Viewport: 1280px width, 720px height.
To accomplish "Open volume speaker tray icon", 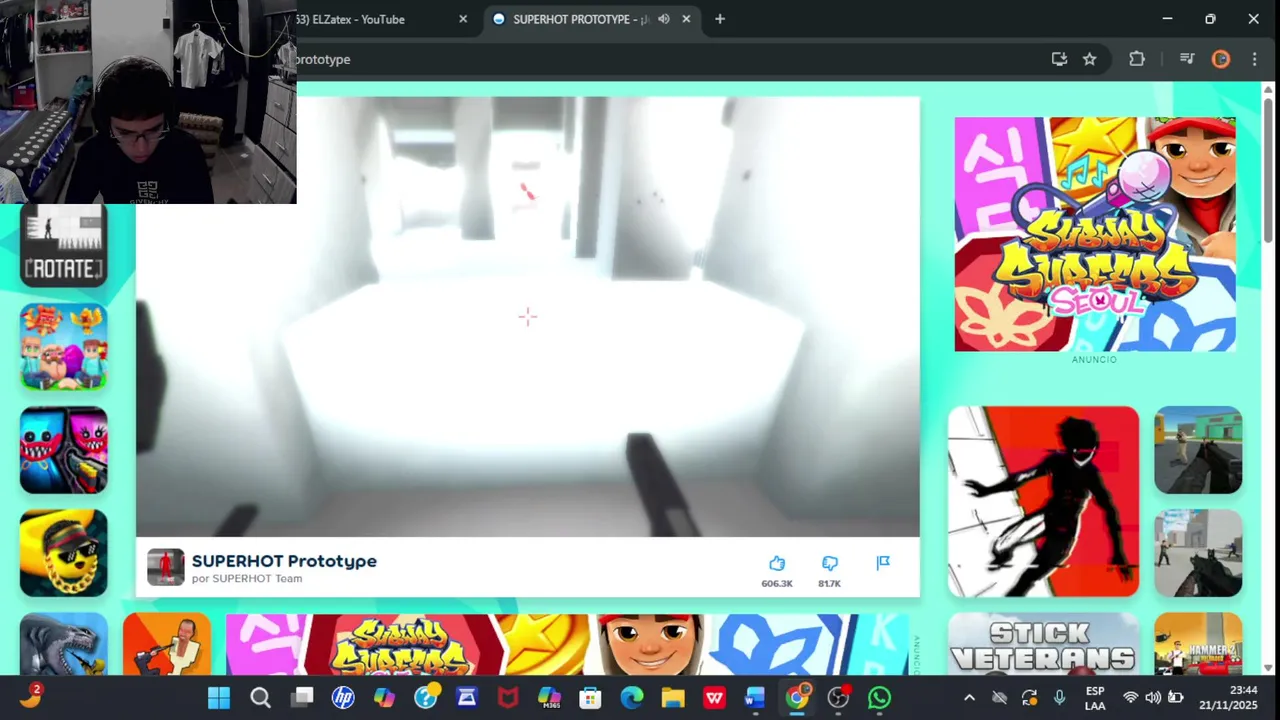I will coord(1153,698).
